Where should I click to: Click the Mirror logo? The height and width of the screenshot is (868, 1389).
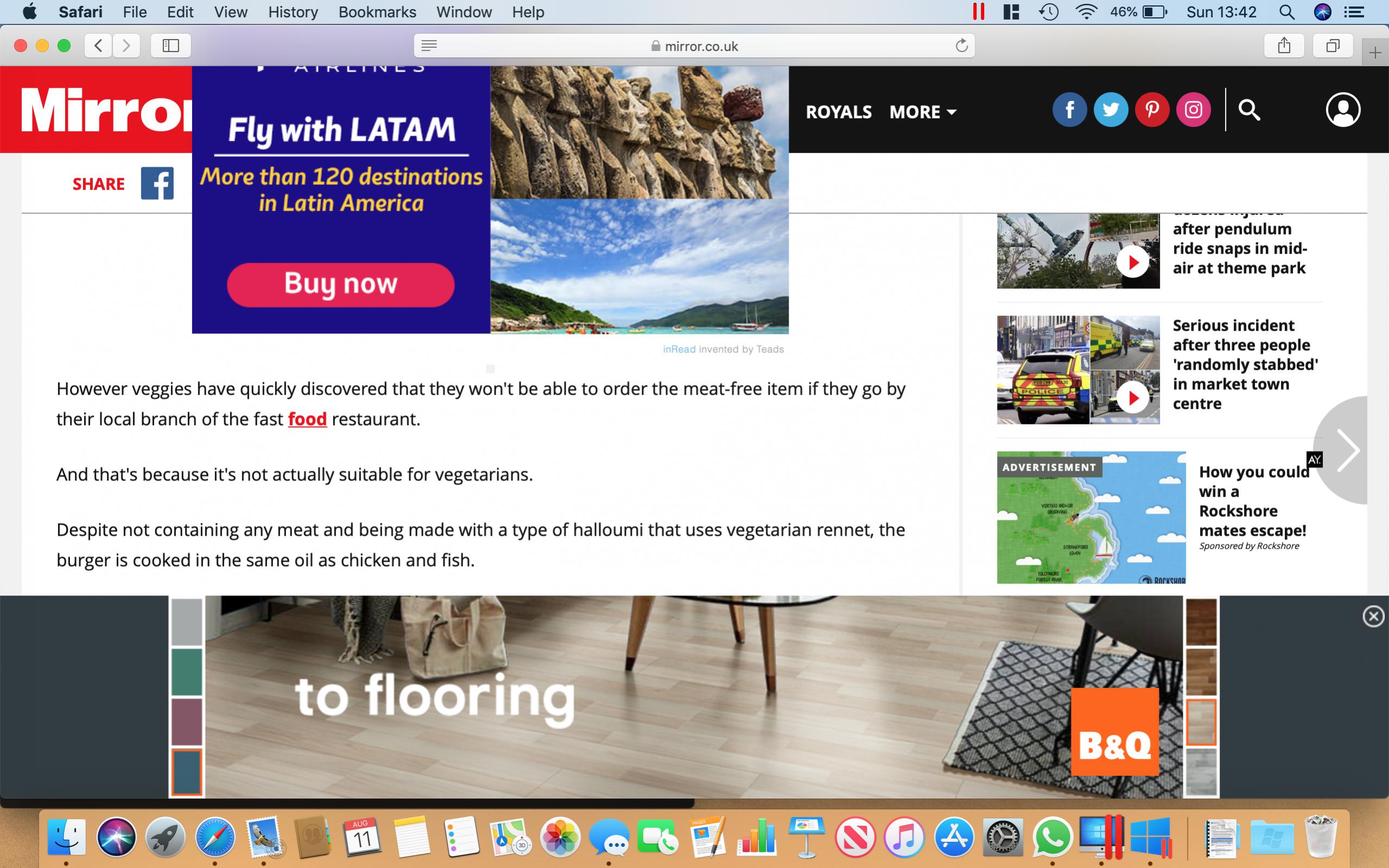click(107, 110)
